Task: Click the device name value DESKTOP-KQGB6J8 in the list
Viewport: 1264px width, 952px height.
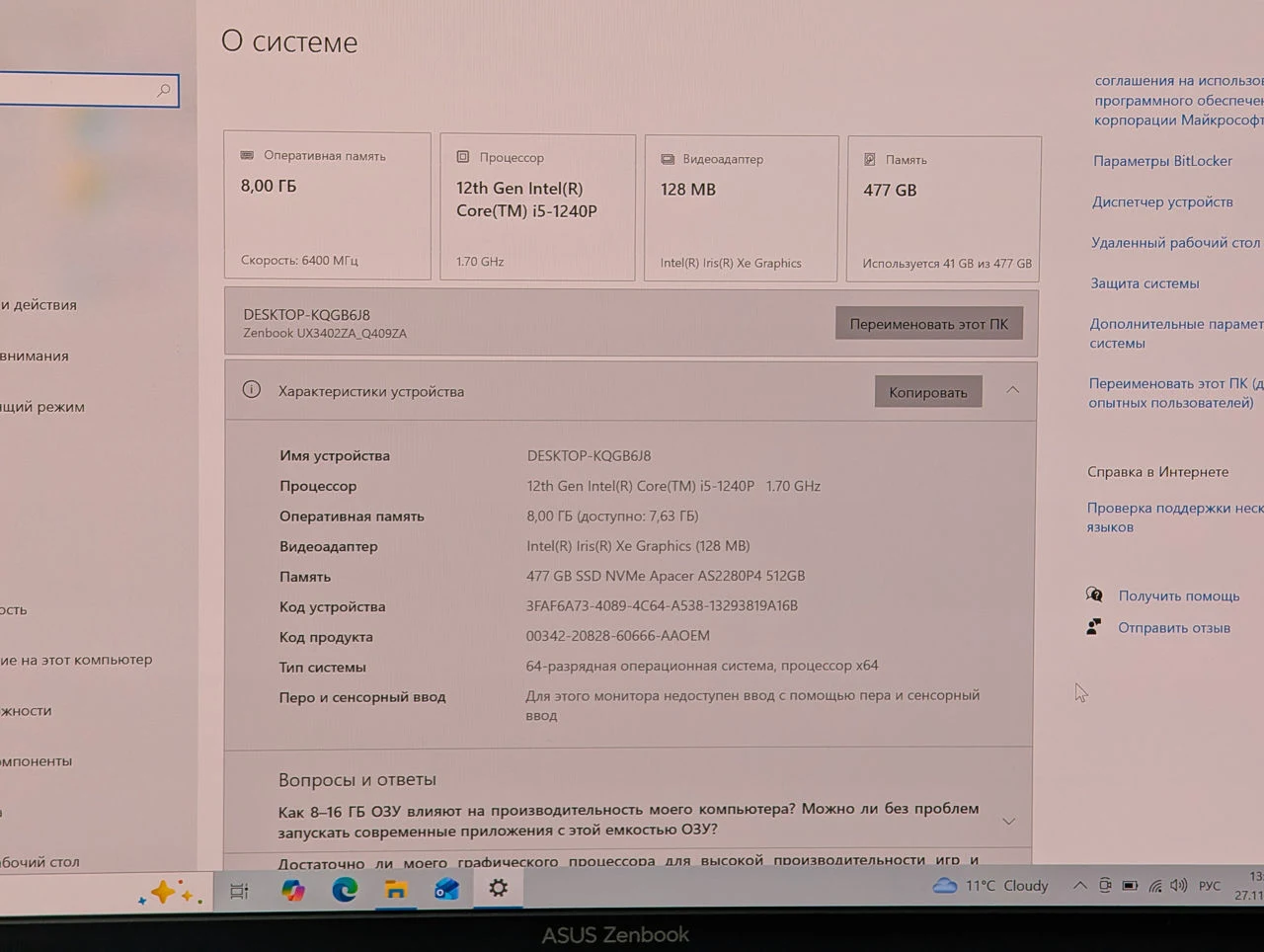Action: [589, 455]
